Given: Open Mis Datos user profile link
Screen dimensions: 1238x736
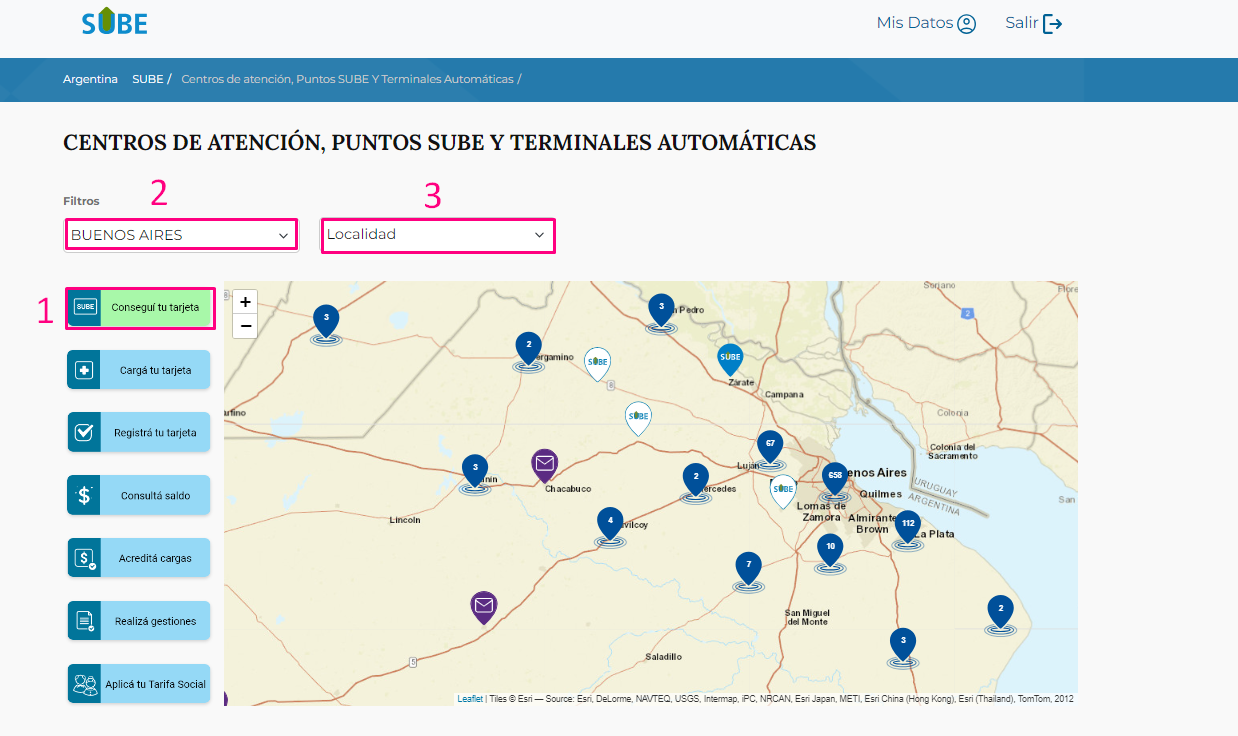Looking at the screenshot, I should point(926,23).
